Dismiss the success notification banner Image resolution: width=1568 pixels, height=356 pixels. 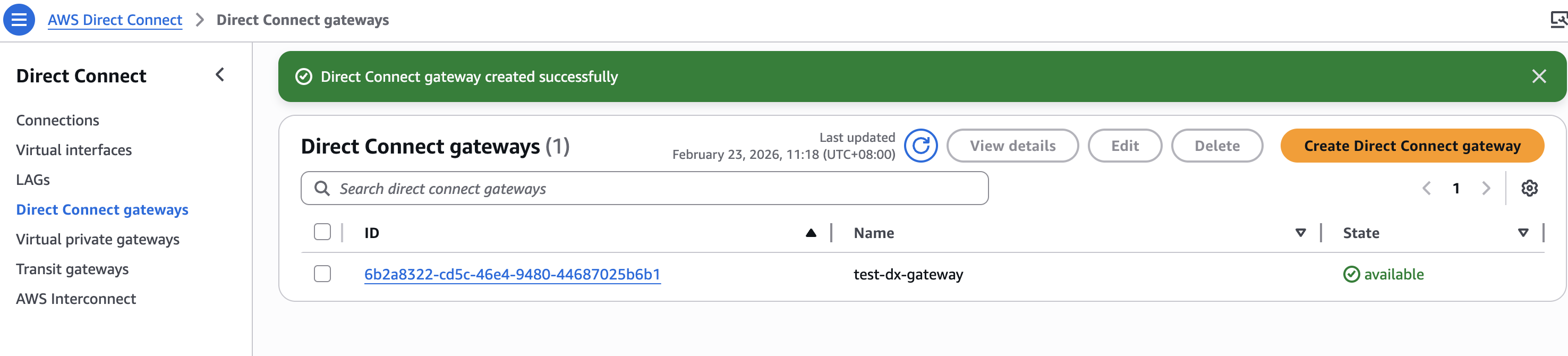click(1539, 77)
